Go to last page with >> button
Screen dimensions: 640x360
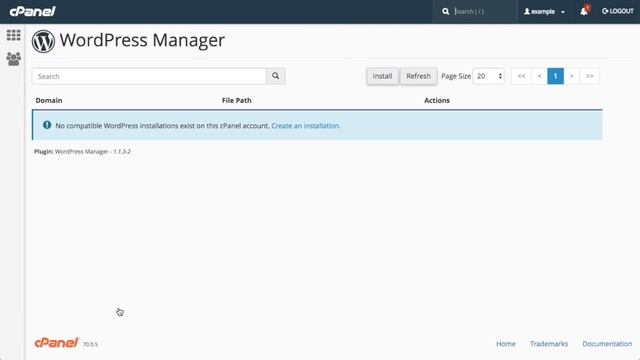click(x=589, y=76)
